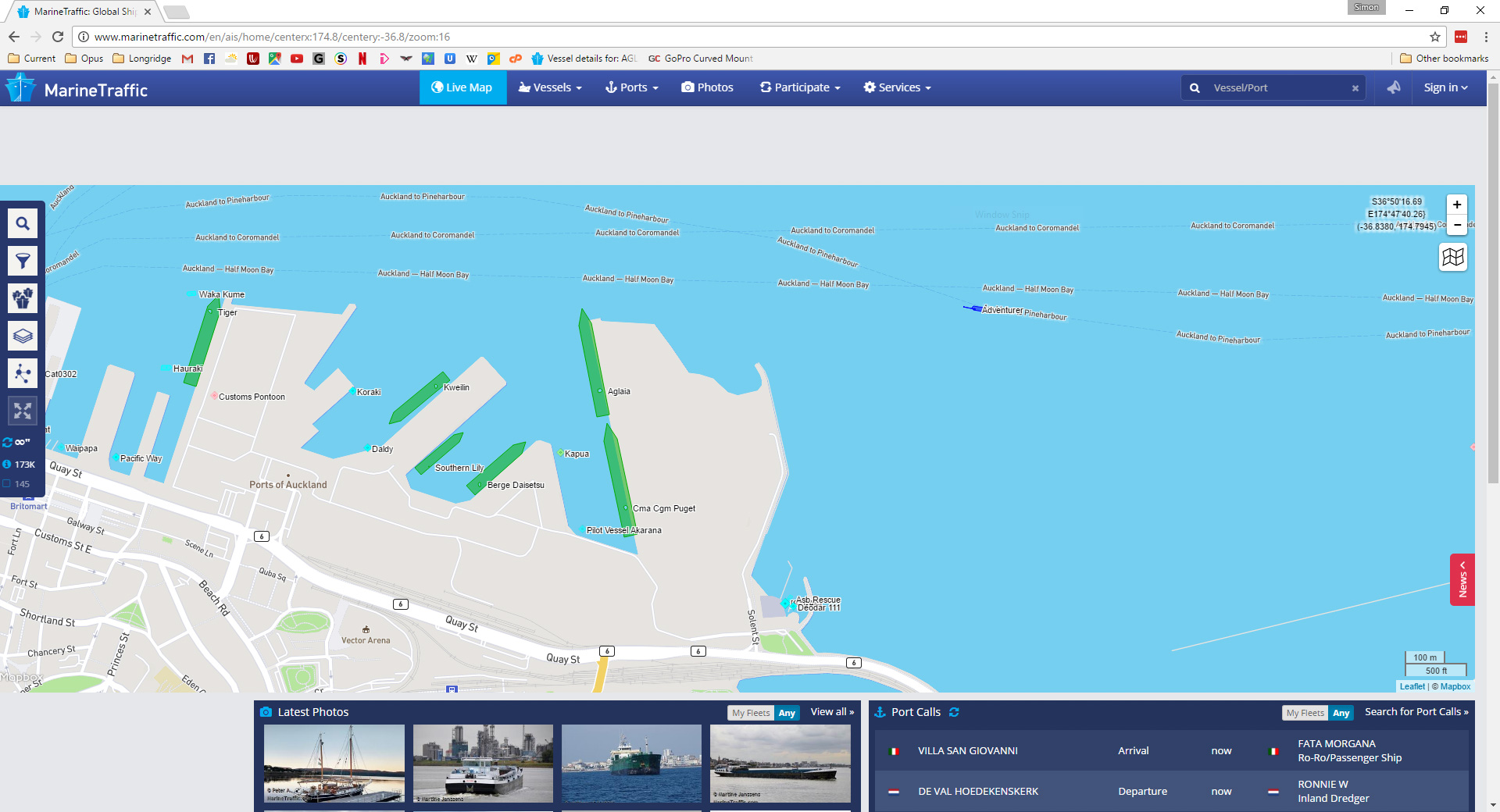The width and height of the screenshot is (1500, 812).
Task: Tick the 145 checkbox in the sidebar
Action: tap(7, 483)
